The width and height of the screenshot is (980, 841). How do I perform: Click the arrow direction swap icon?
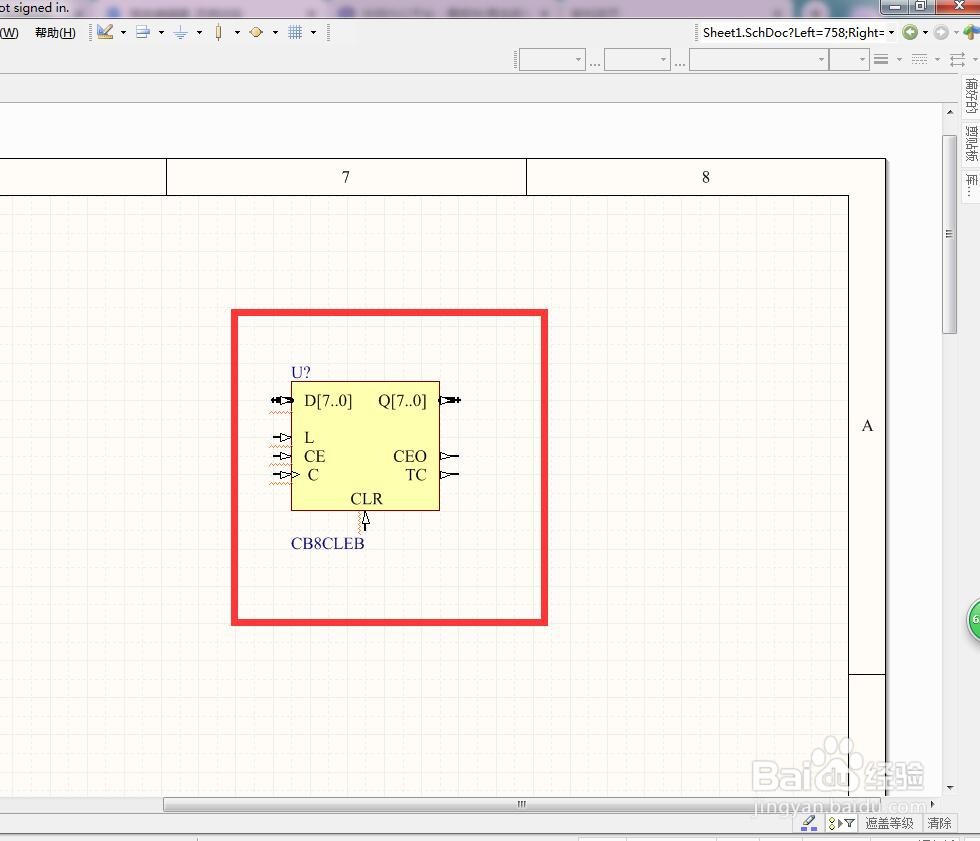[x=958, y=59]
